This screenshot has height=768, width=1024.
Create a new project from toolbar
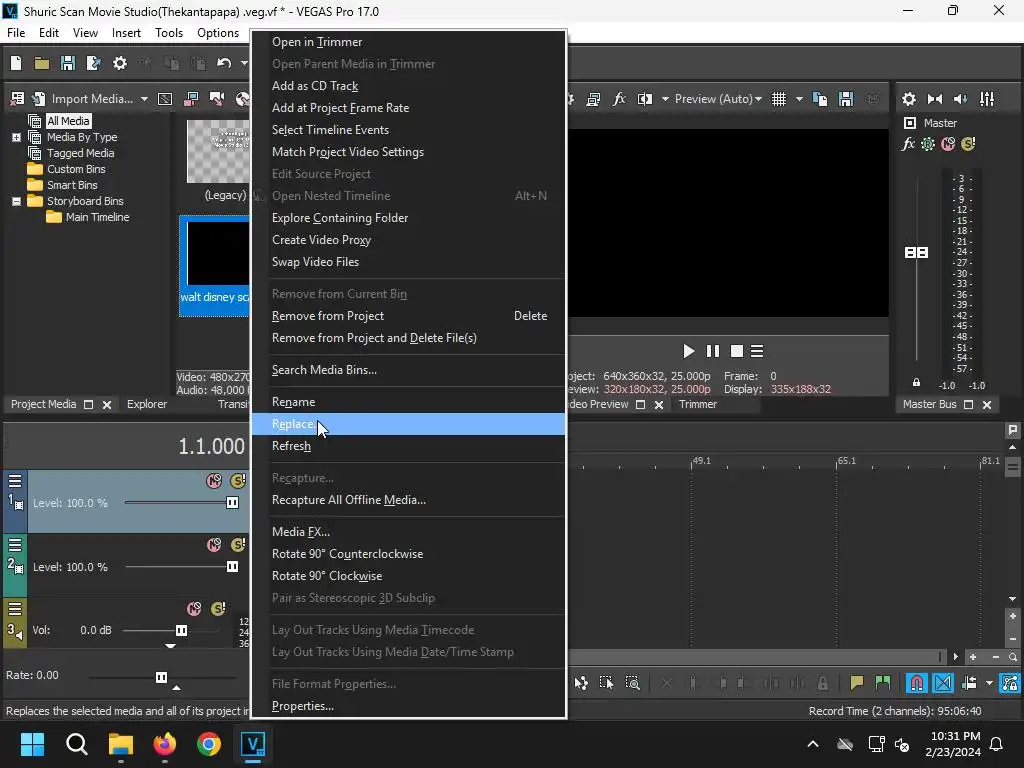coord(16,63)
